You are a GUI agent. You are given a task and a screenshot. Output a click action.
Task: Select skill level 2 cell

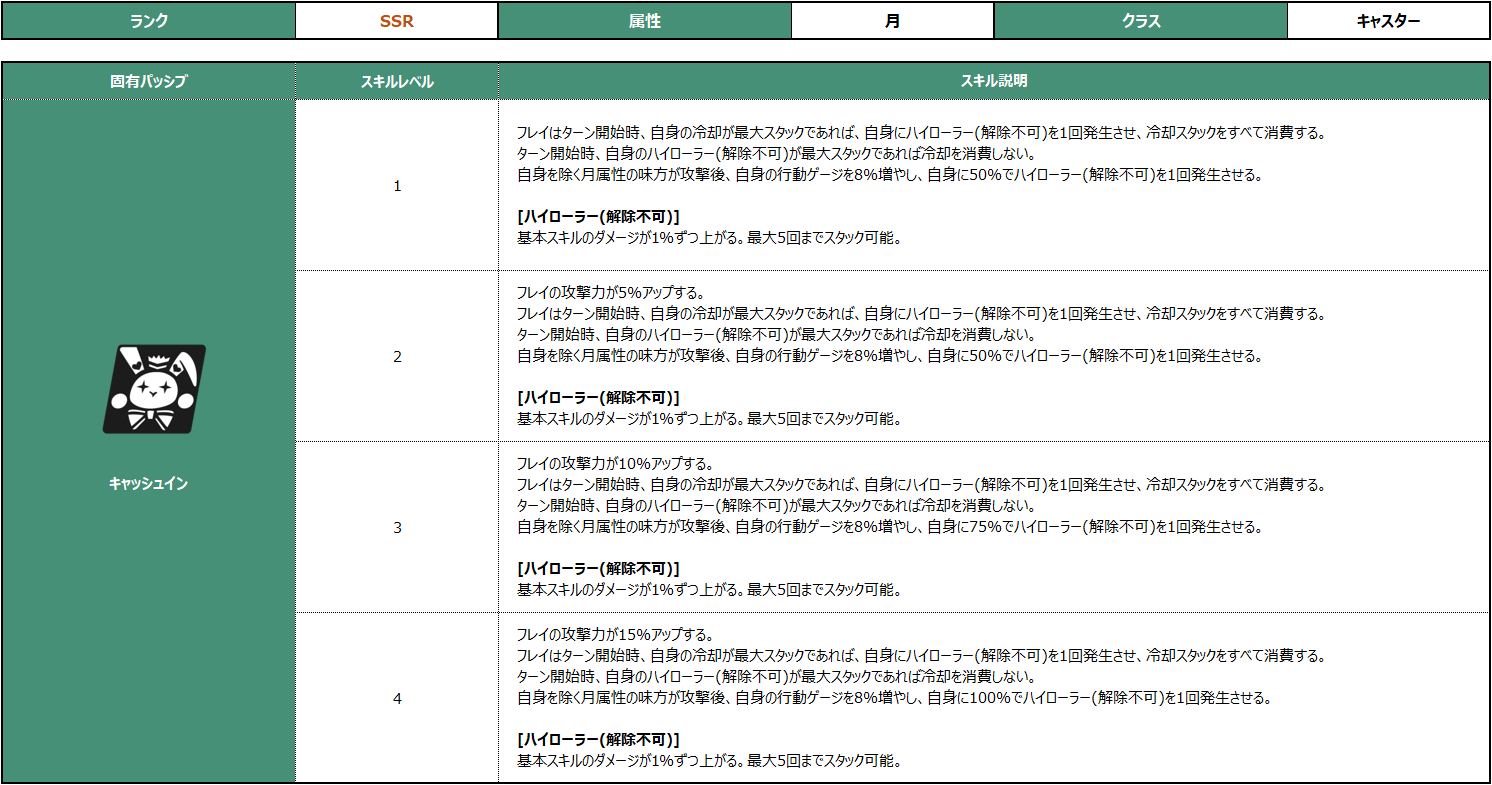pos(397,357)
